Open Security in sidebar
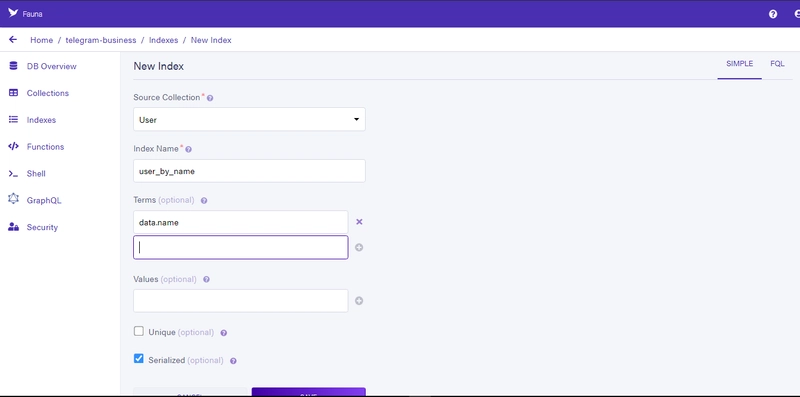 (42, 228)
